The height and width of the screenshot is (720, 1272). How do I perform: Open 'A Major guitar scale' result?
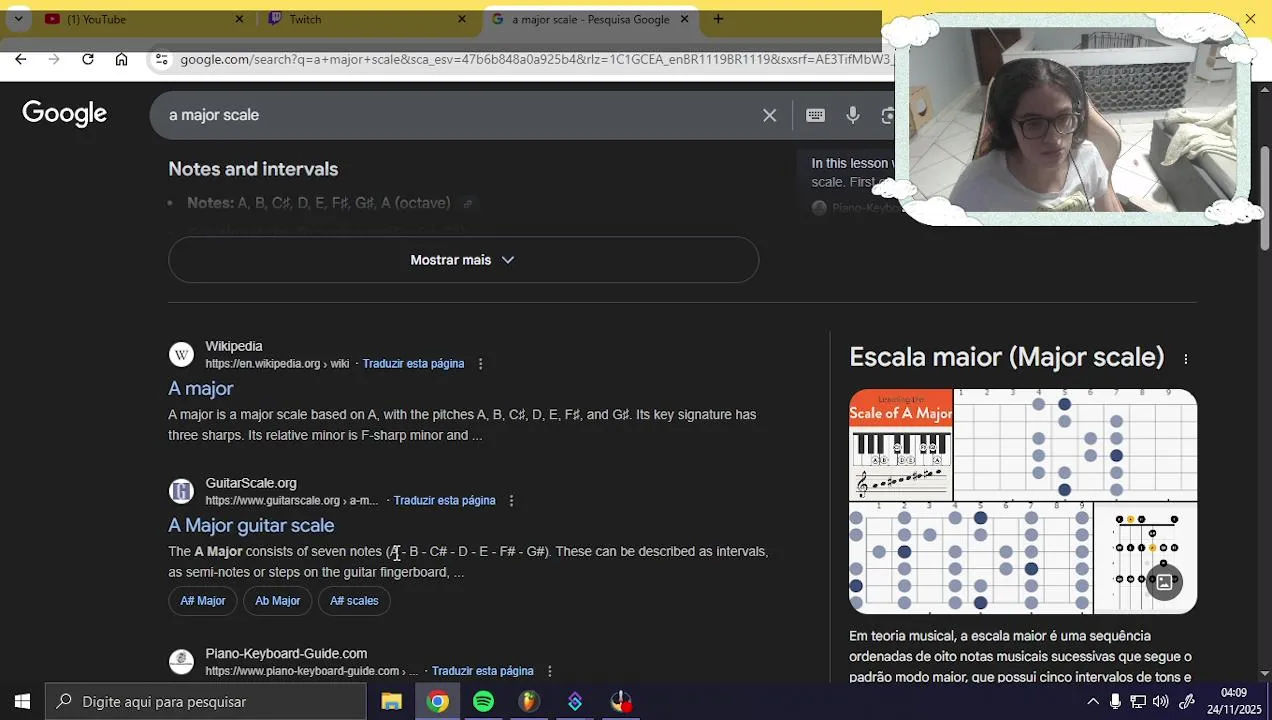pos(251,526)
